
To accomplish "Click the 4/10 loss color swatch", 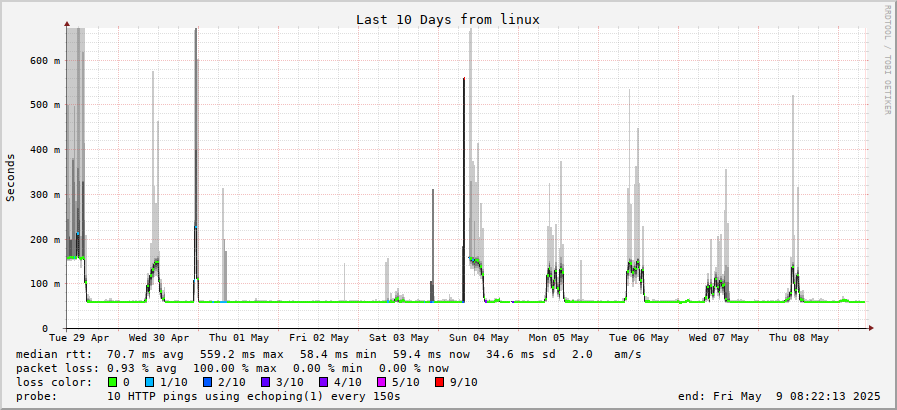I will click(325, 382).
